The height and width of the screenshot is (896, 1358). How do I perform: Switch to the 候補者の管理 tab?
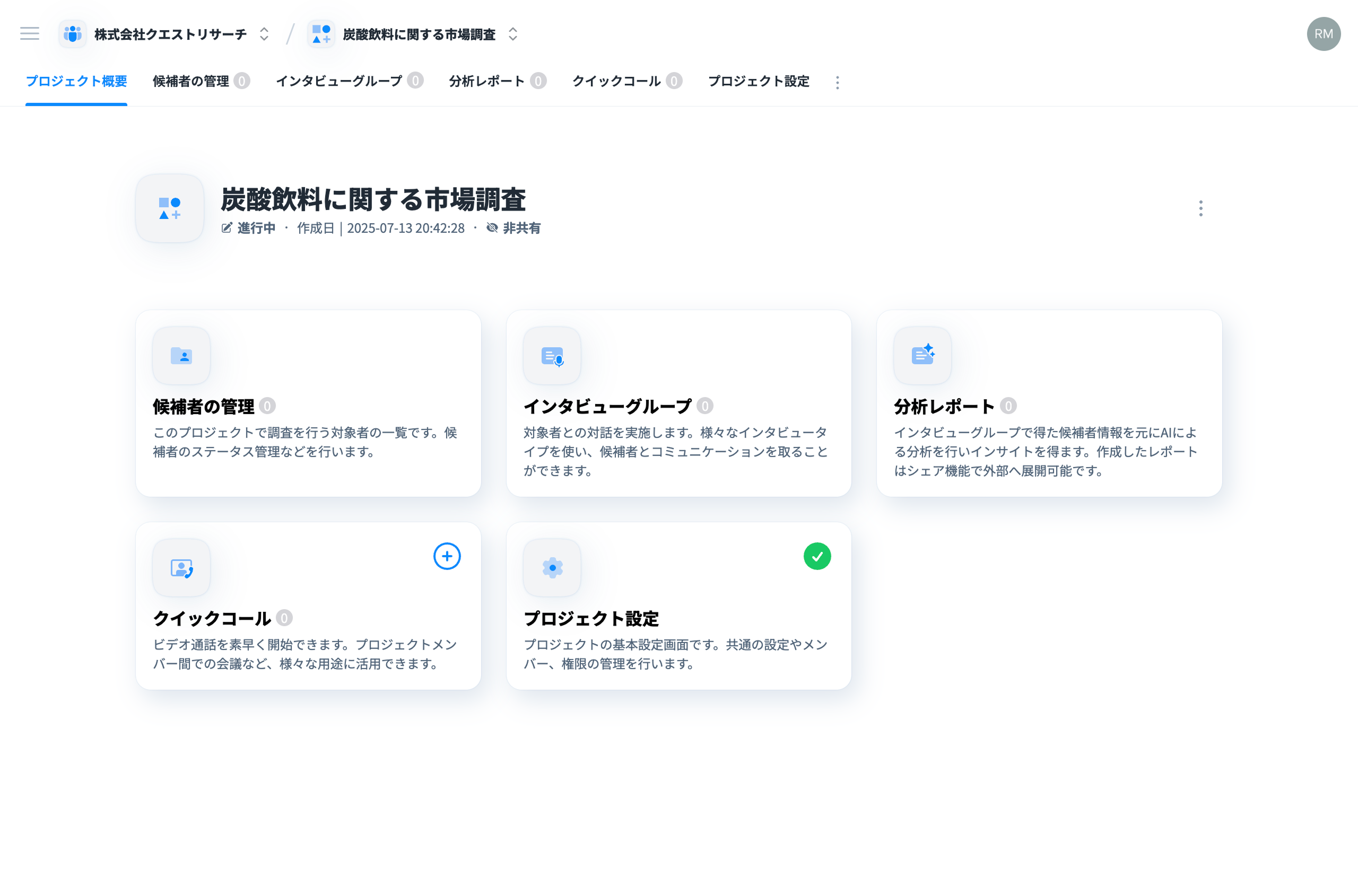coord(191,81)
